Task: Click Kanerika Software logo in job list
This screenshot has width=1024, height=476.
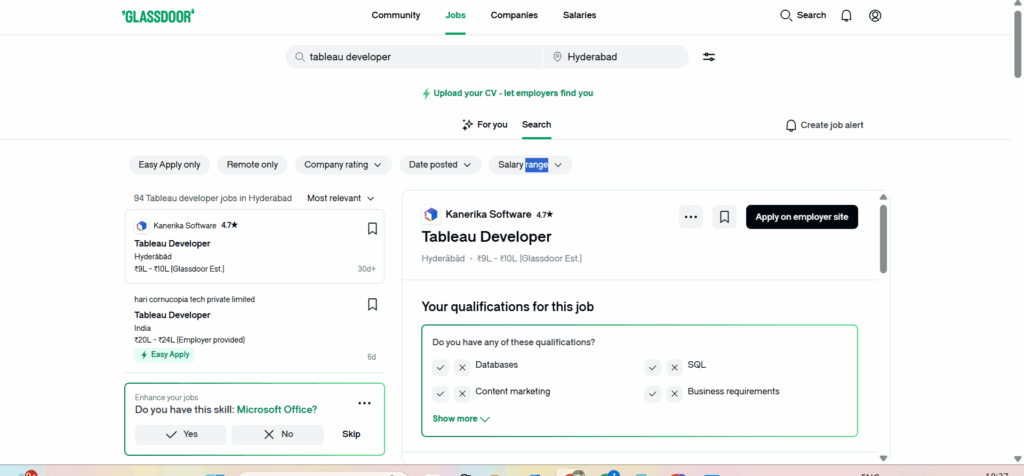Action: (x=142, y=226)
